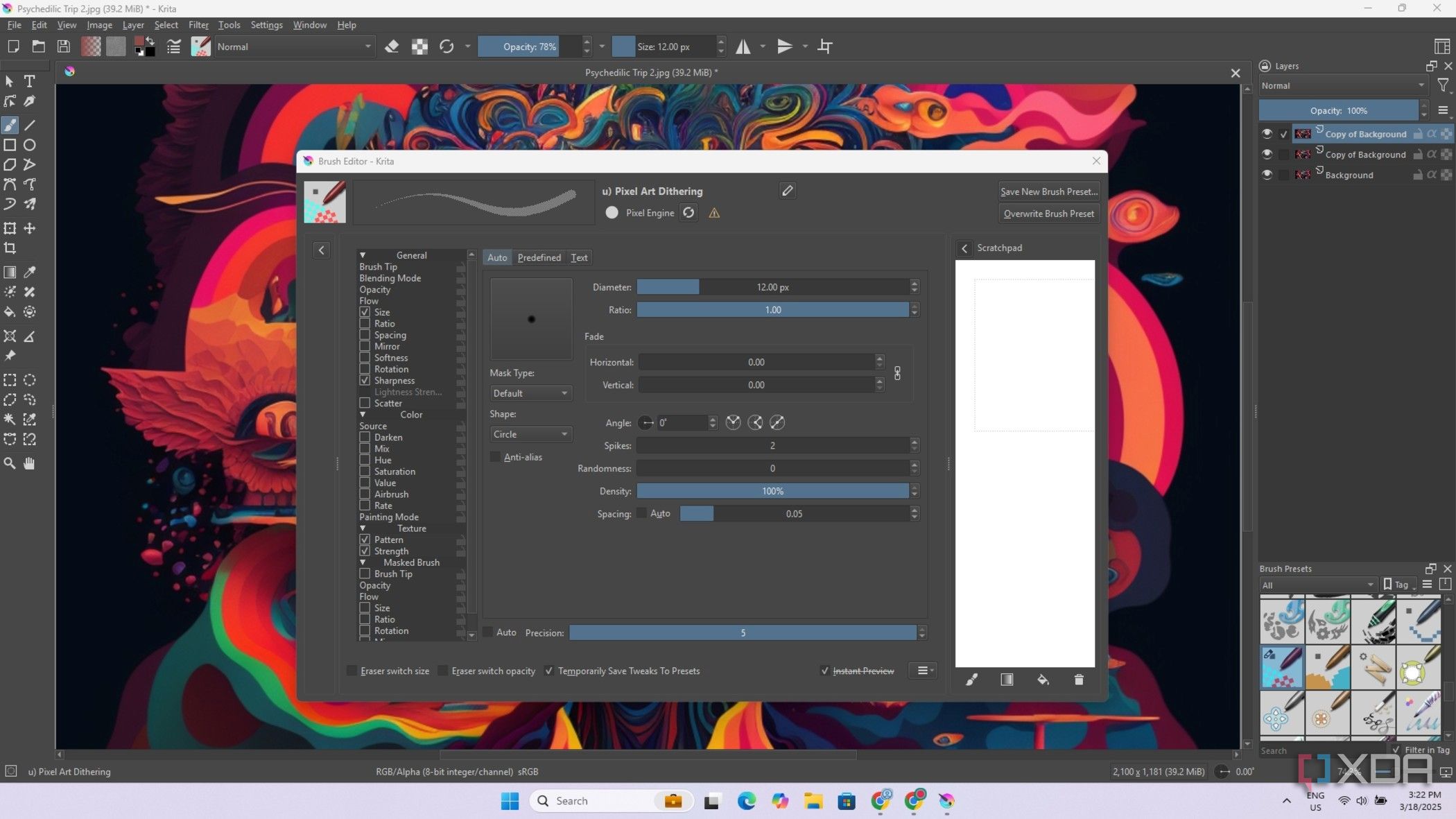Open the Mask Type dropdown
The height and width of the screenshot is (819, 1456).
pyautogui.click(x=530, y=393)
